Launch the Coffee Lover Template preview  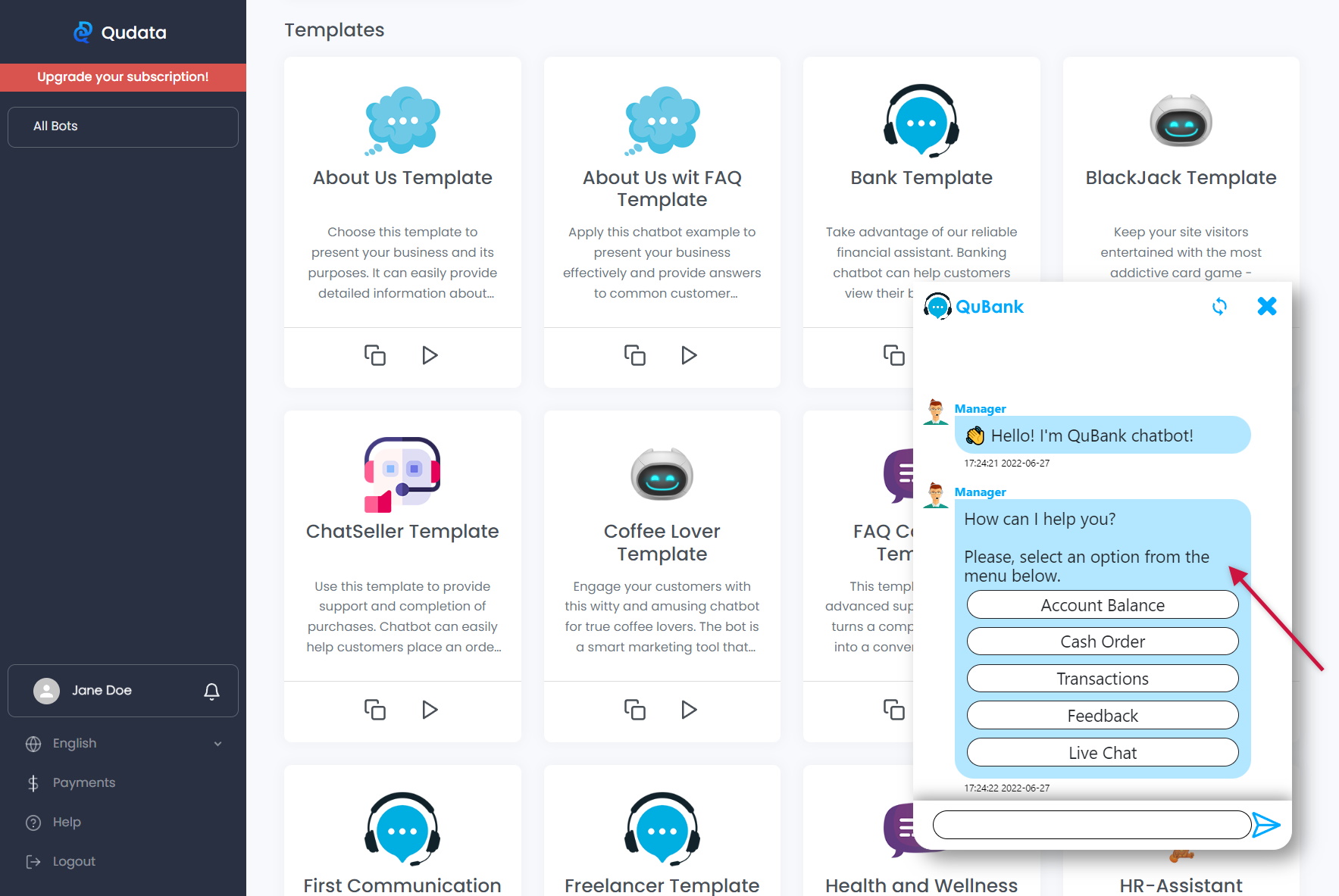[x=689, y=710]
